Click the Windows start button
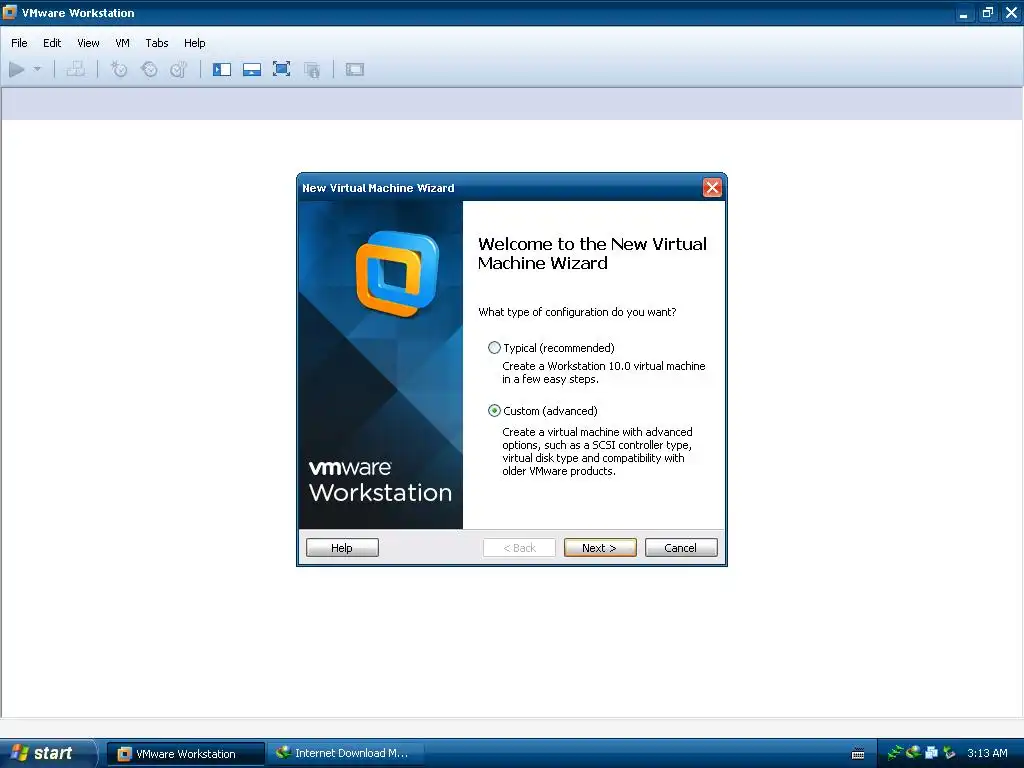 click(47, 753)
